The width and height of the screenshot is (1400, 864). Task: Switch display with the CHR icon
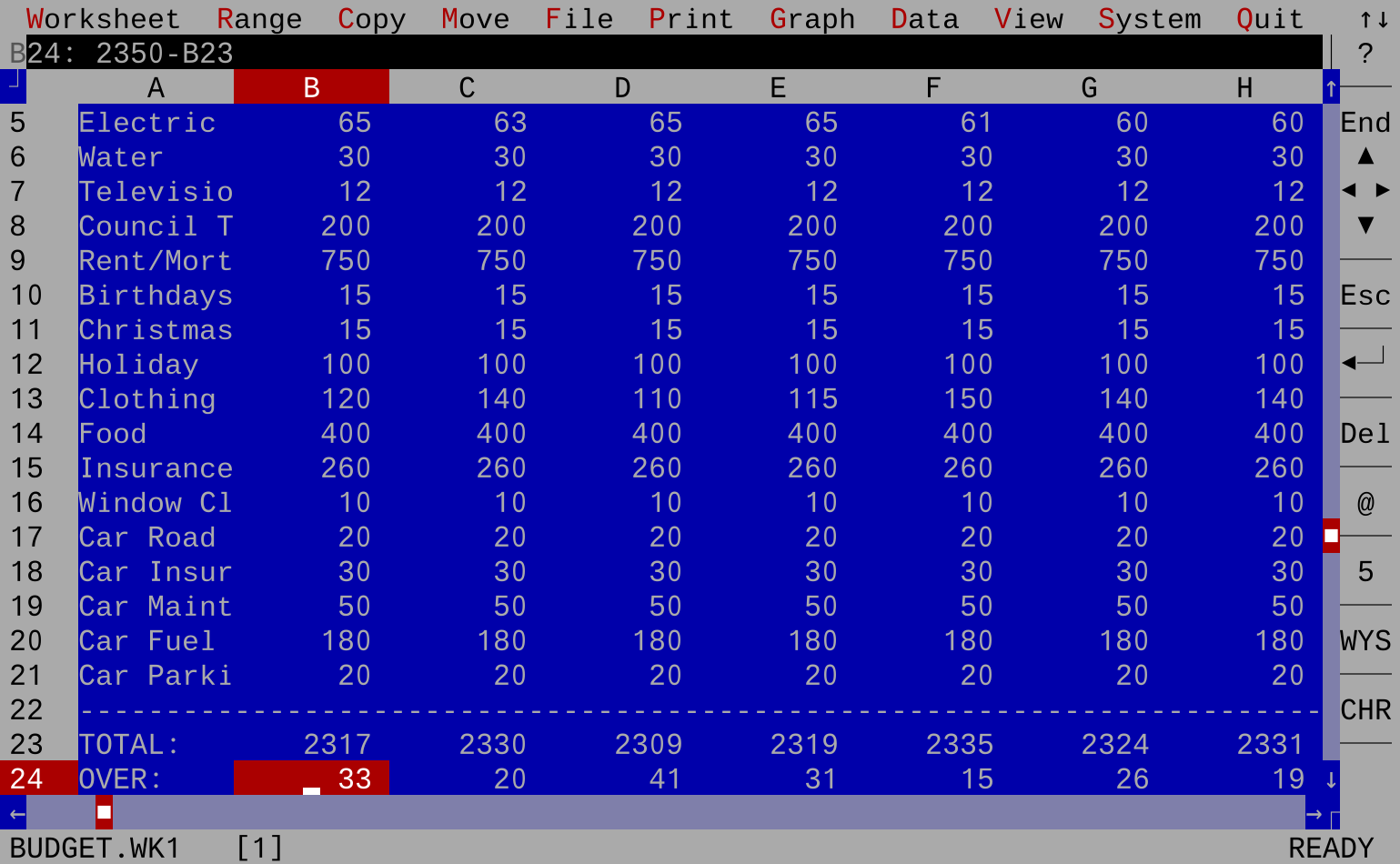(x=1365, y=710)
